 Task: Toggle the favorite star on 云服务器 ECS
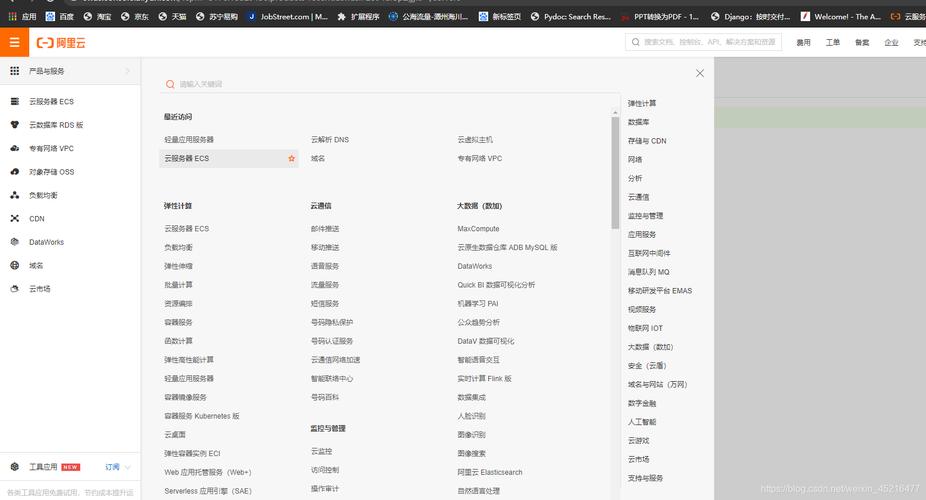291,158
